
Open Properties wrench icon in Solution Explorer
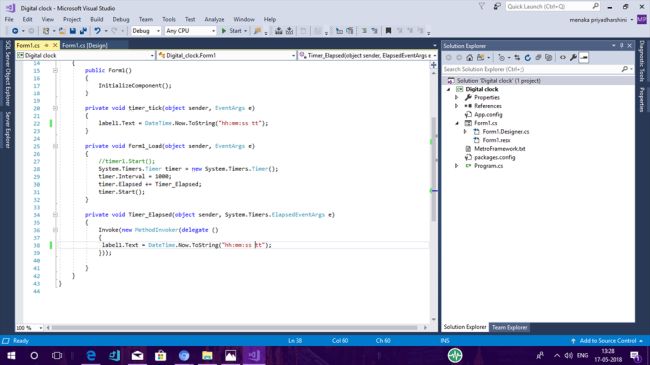[573, 58]
